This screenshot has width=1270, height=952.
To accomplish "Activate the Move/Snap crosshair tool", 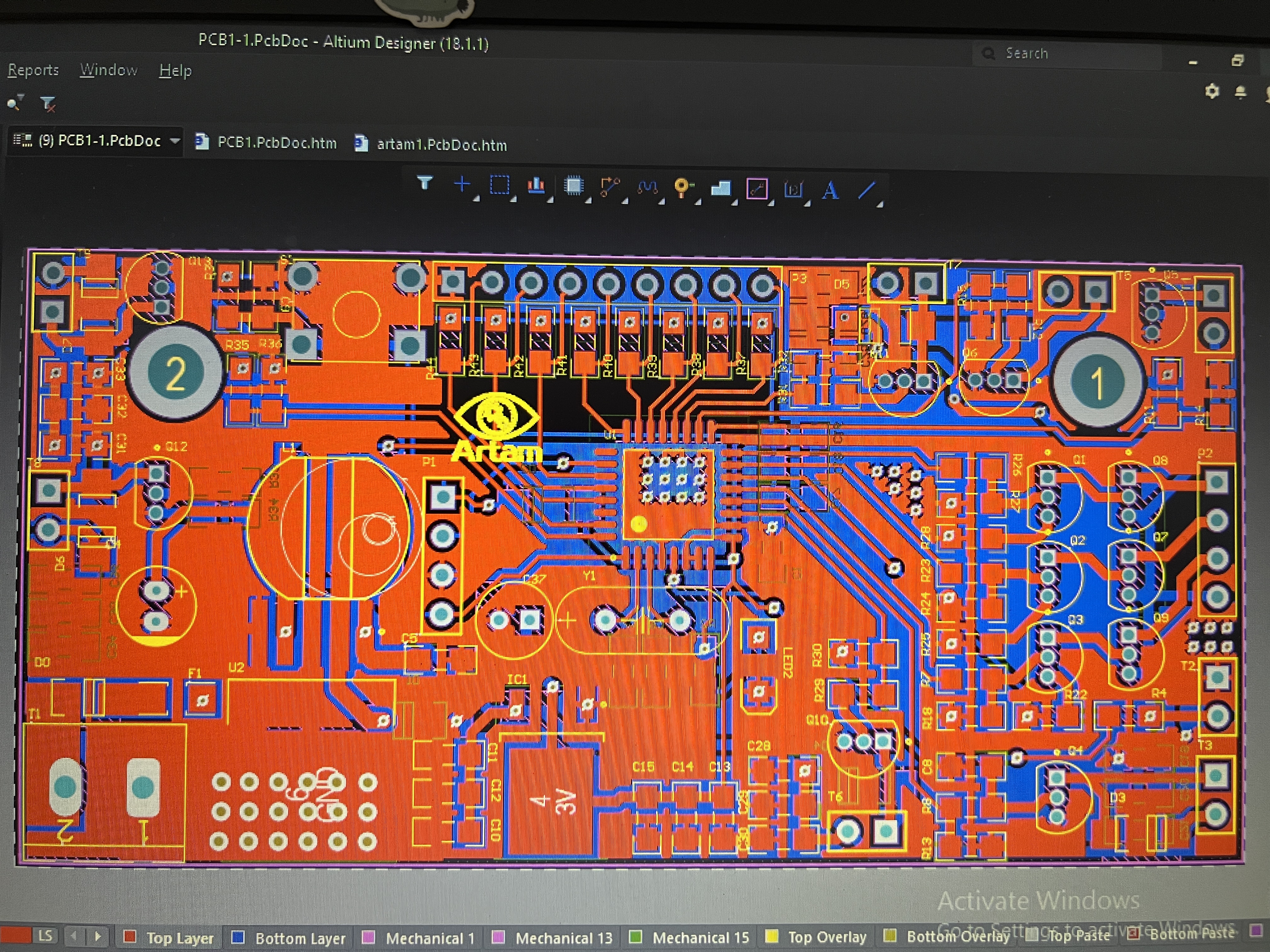I will coord(462,184).
